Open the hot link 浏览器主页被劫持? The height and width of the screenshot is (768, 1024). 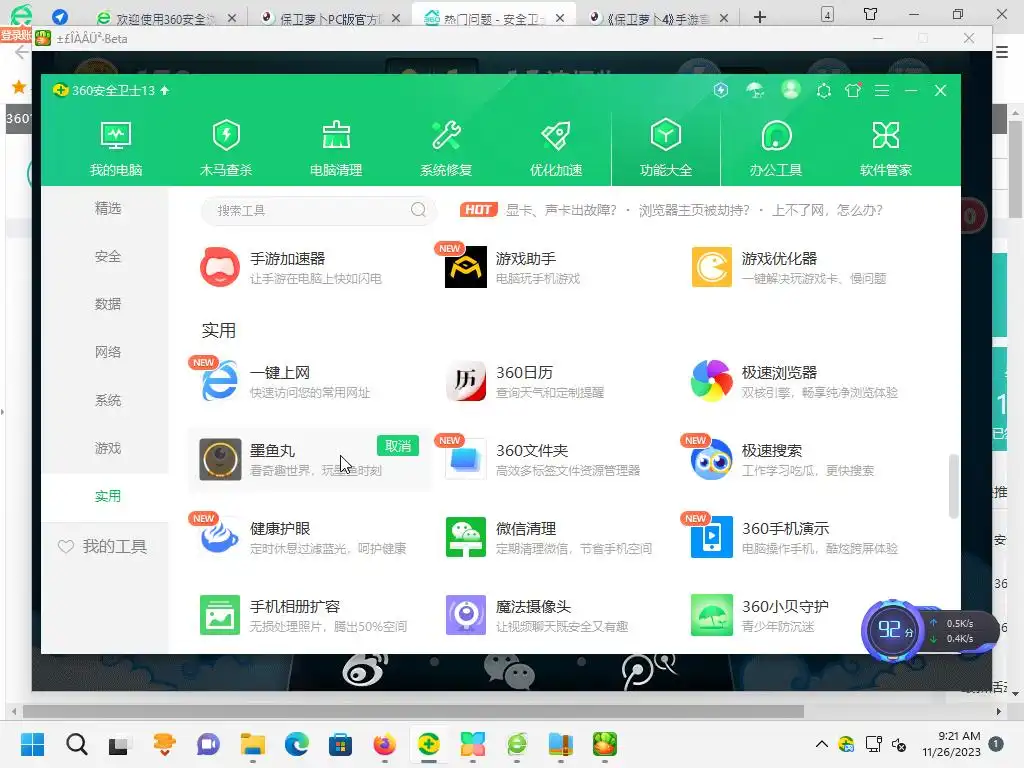click(x=694, y=210)
